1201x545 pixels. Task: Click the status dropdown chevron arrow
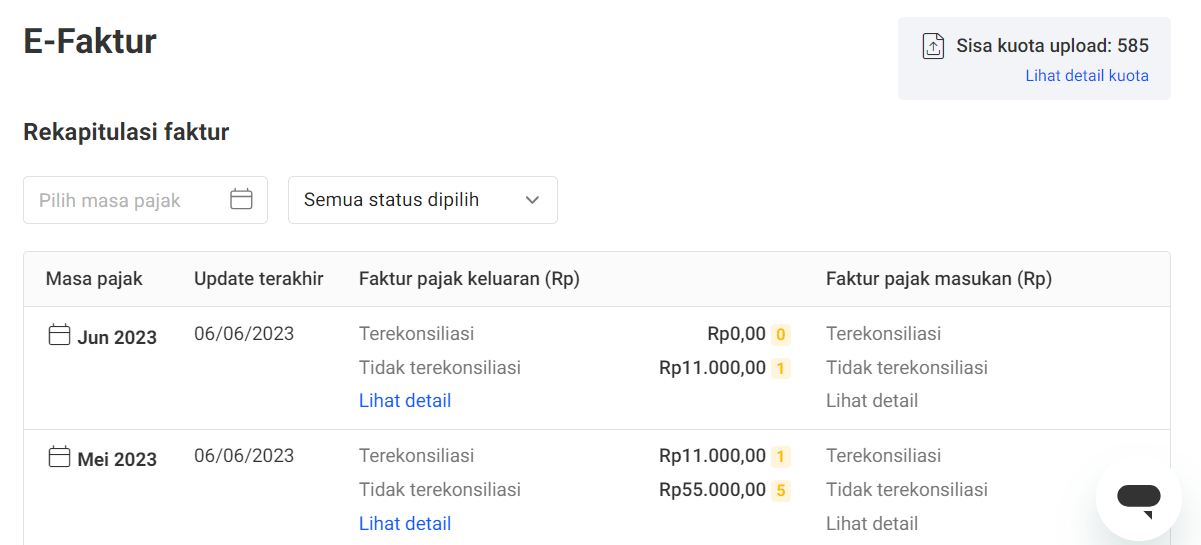click(x=532, y=200)
